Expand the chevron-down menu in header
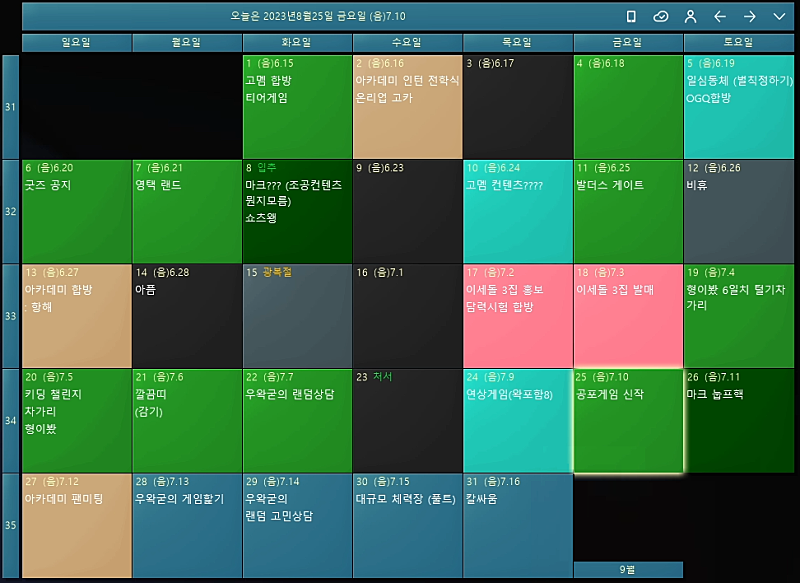Image resolution: width=800 pixels, height=583 pixels. (x=779, y=16)
